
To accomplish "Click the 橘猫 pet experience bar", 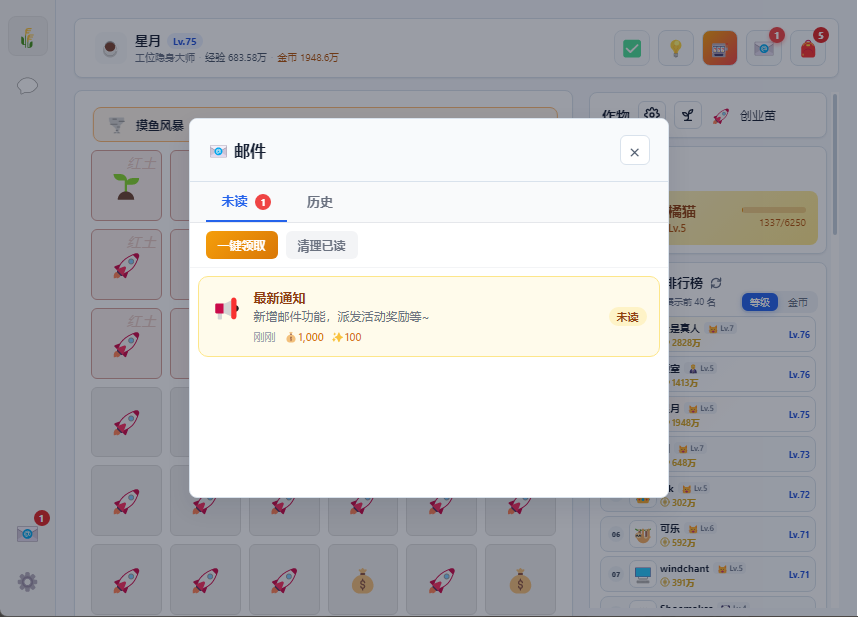I will [x=774, y=210].
